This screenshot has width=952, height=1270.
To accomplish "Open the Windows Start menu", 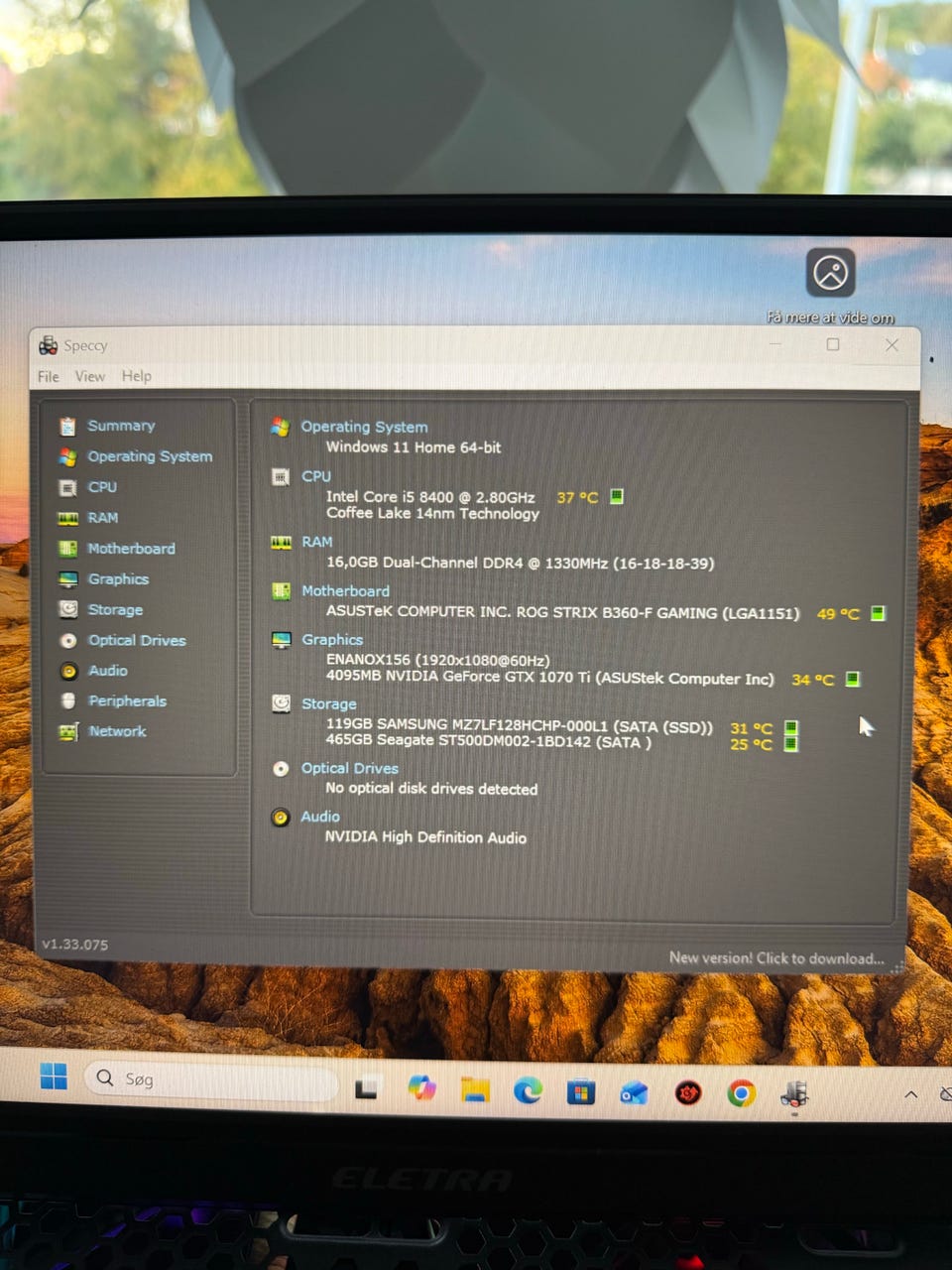I will 54,1077.
